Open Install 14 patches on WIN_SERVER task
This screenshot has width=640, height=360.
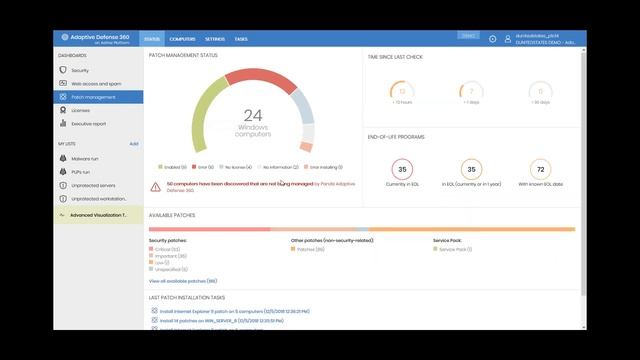point(222,321)
